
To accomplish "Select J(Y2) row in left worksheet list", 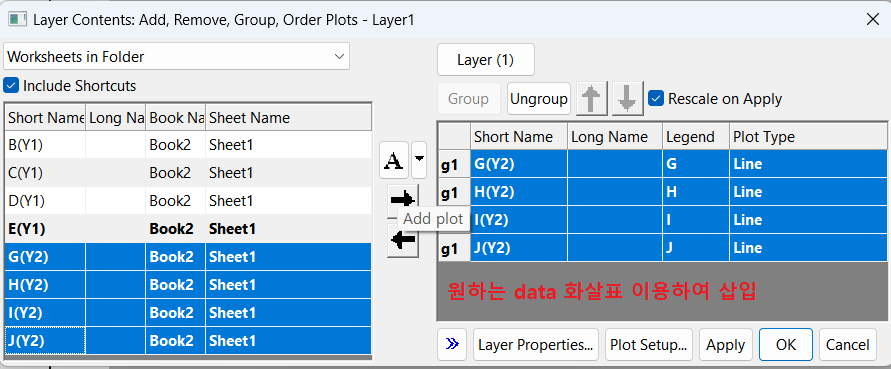I will [188, 341].
